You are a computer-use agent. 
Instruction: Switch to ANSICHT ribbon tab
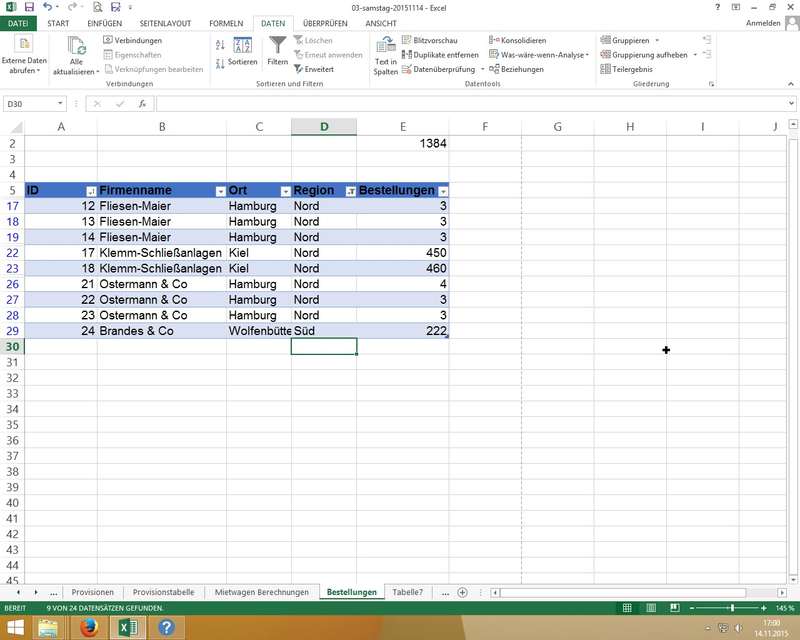pyautogui.click(x=381, y=23)
